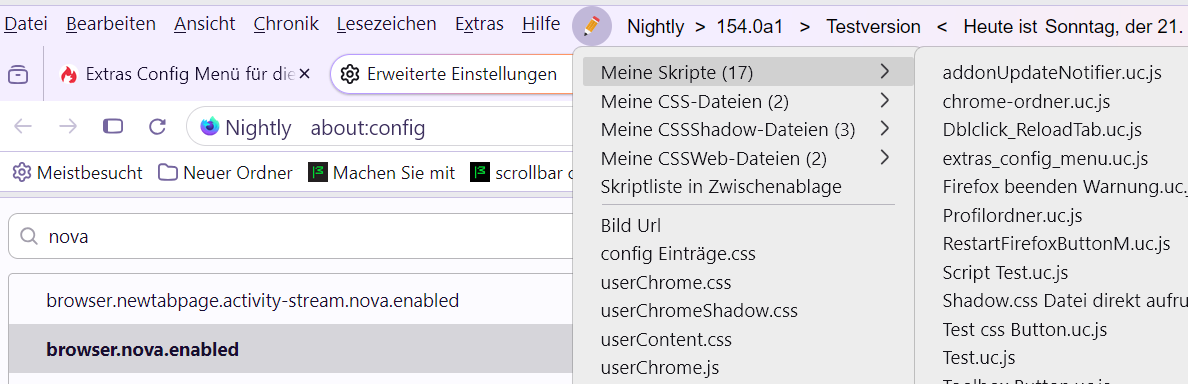Go back with the back arrow
This screenshot has width=1188, height=384.
23,126
